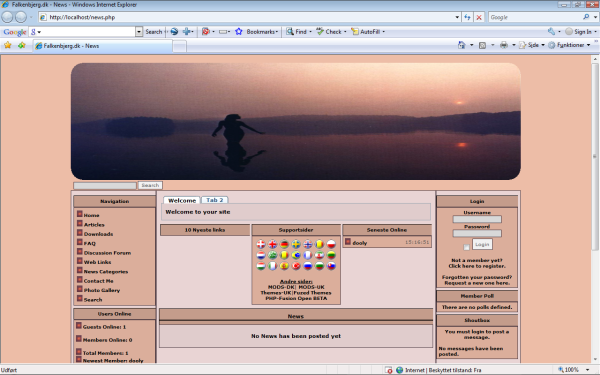Open the Funktioner tools menu
The width and height of the screenshot is (600, 375).
(569, 45)
